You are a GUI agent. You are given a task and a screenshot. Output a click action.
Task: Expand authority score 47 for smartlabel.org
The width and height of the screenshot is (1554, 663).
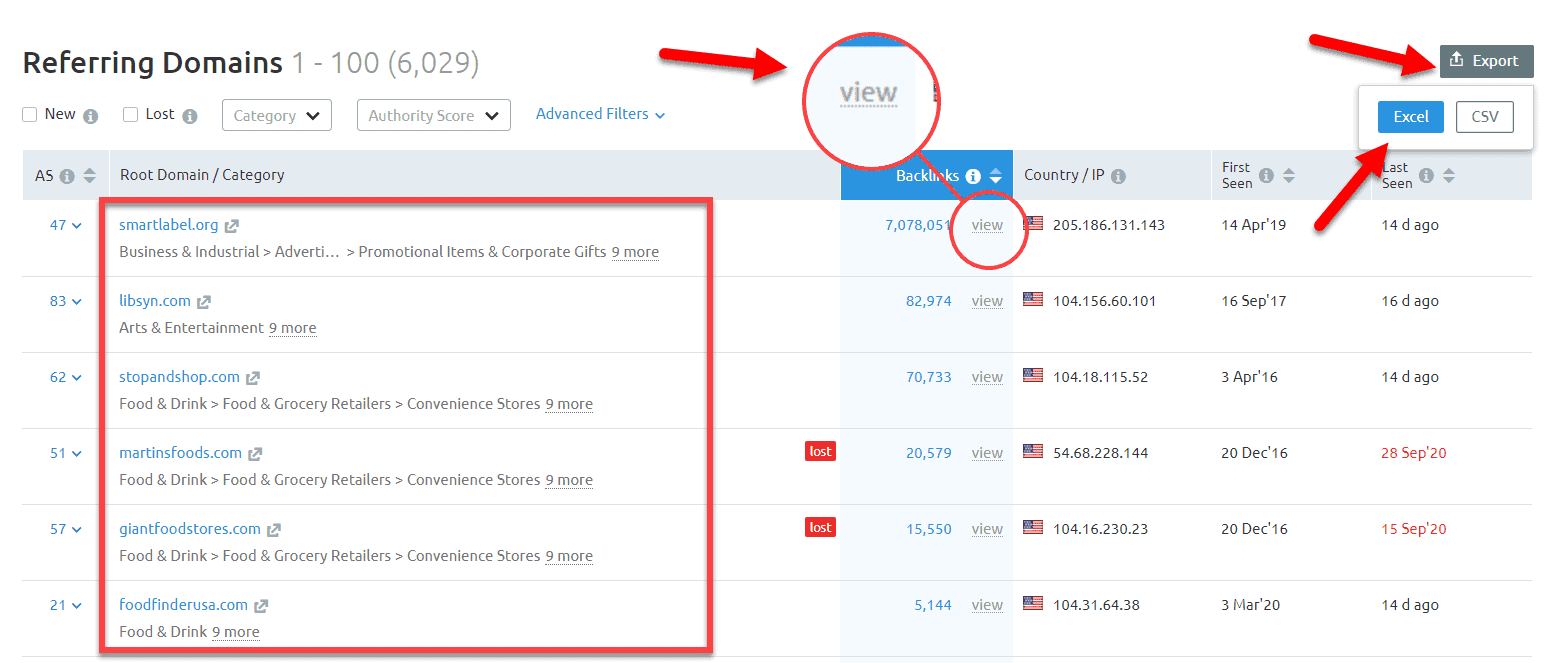[66, 225]
